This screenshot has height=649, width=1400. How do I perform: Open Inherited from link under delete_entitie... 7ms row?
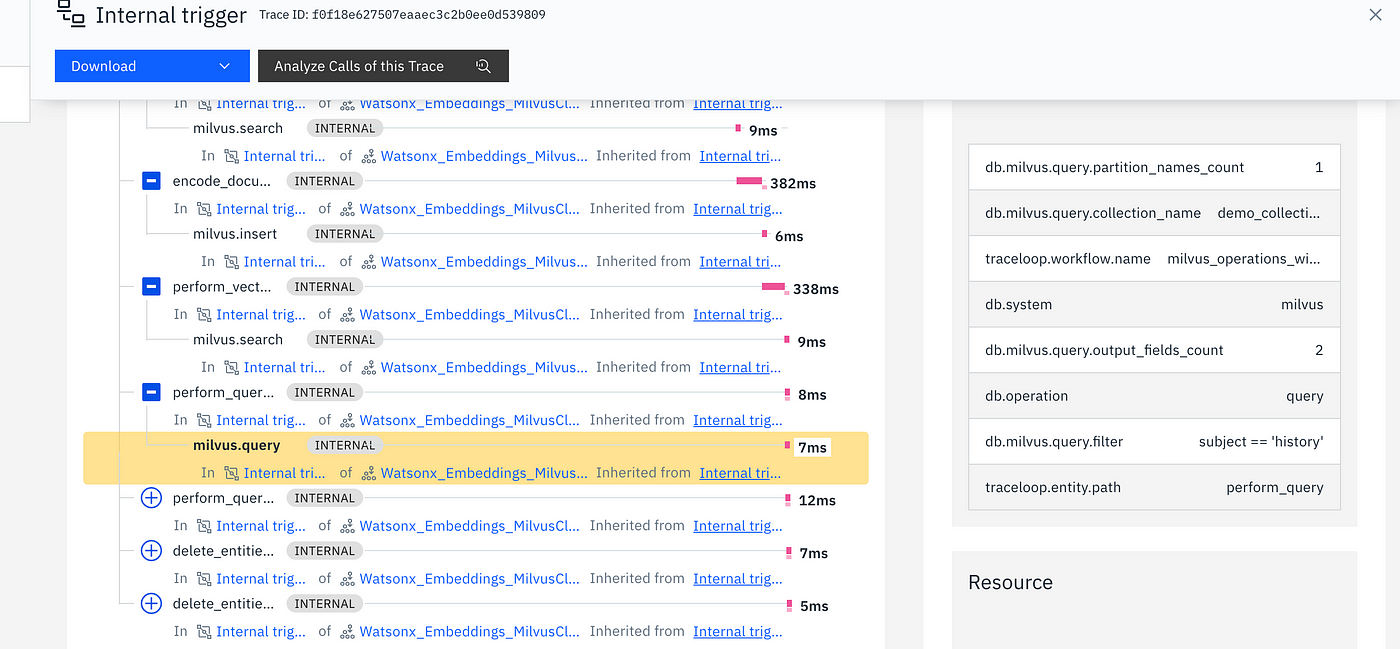pyautogui.click(x=737, y=578)
